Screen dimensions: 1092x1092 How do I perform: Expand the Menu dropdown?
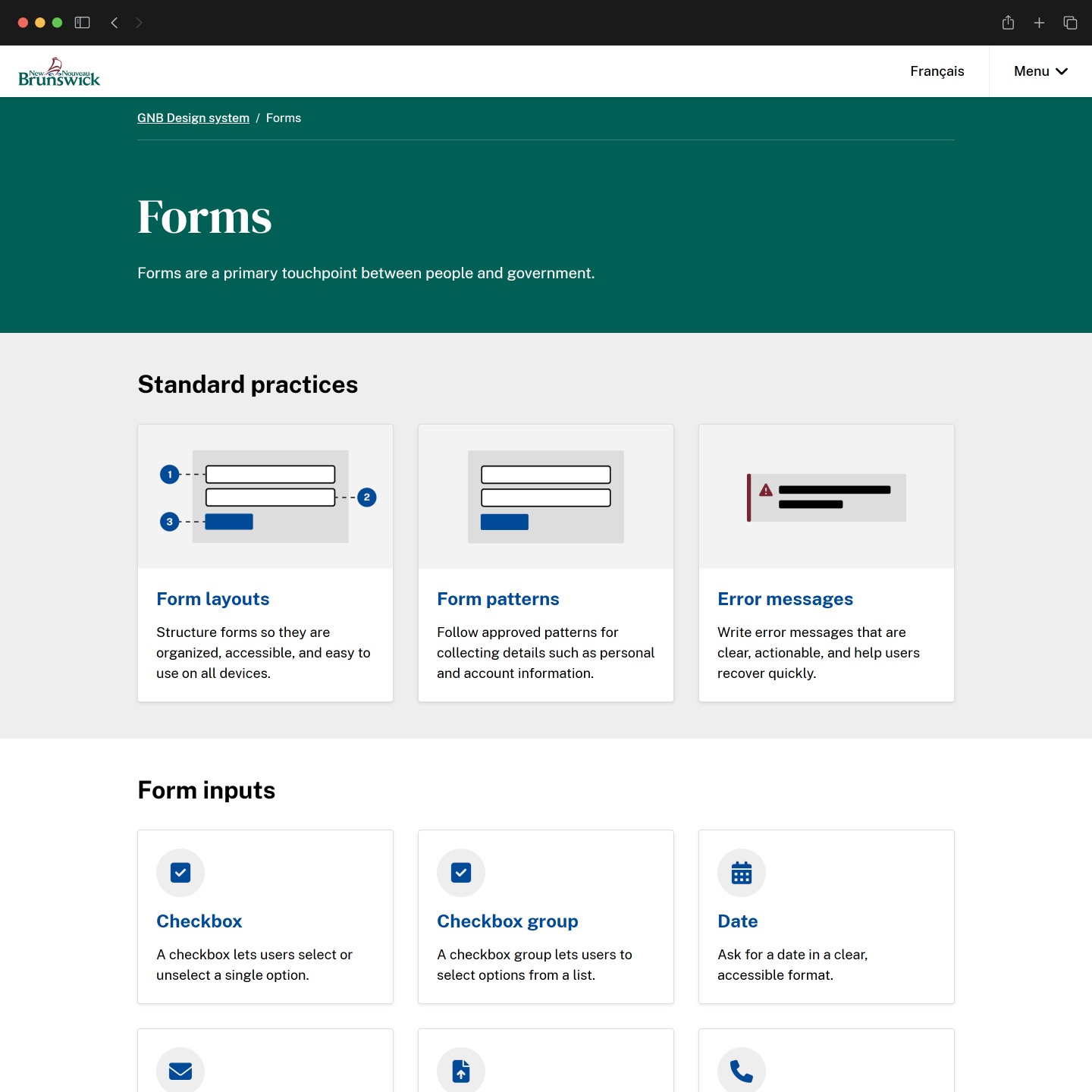coord(1040,71)
